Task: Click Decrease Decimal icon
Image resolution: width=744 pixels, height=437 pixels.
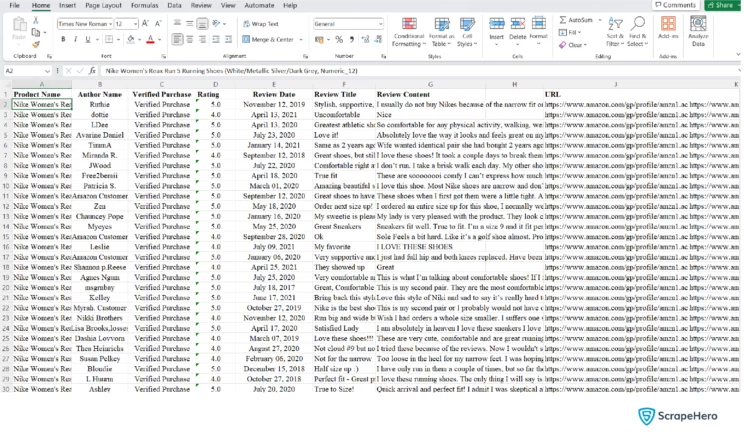Action: pos(378,39)
